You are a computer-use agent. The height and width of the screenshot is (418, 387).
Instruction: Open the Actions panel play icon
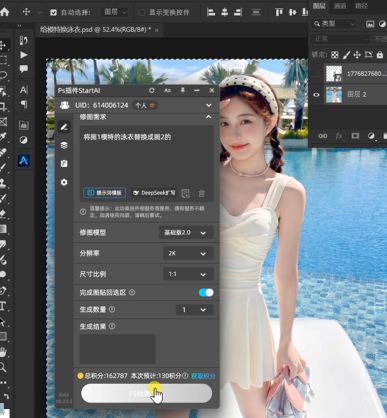(x=24, y=55)
